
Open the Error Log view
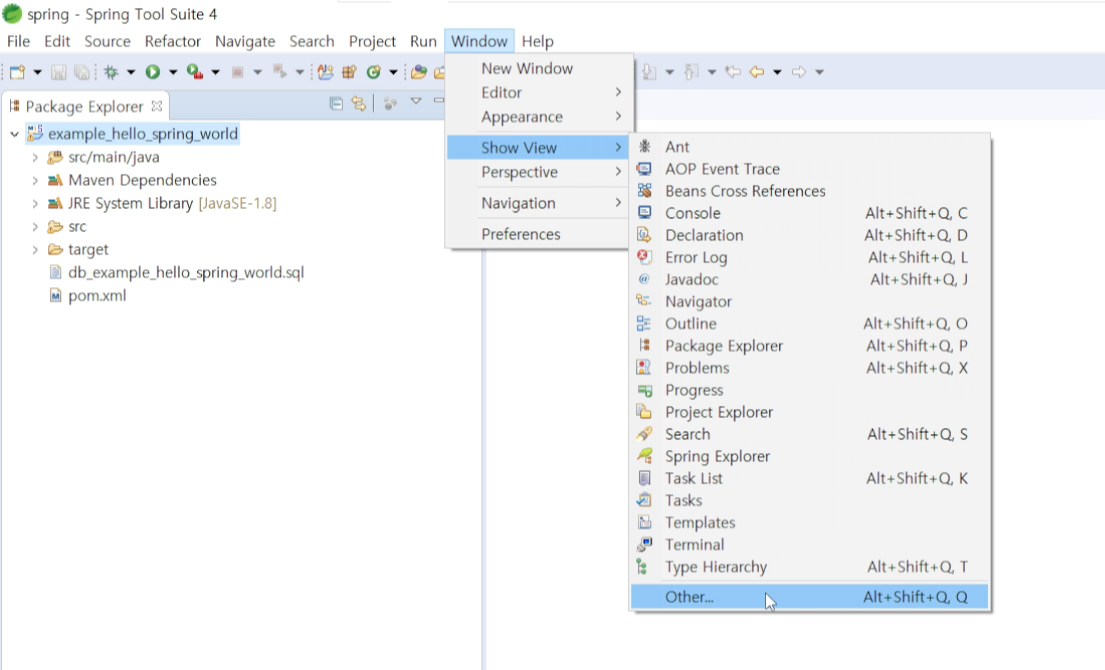pyautogui.click(x=810, y=257)
